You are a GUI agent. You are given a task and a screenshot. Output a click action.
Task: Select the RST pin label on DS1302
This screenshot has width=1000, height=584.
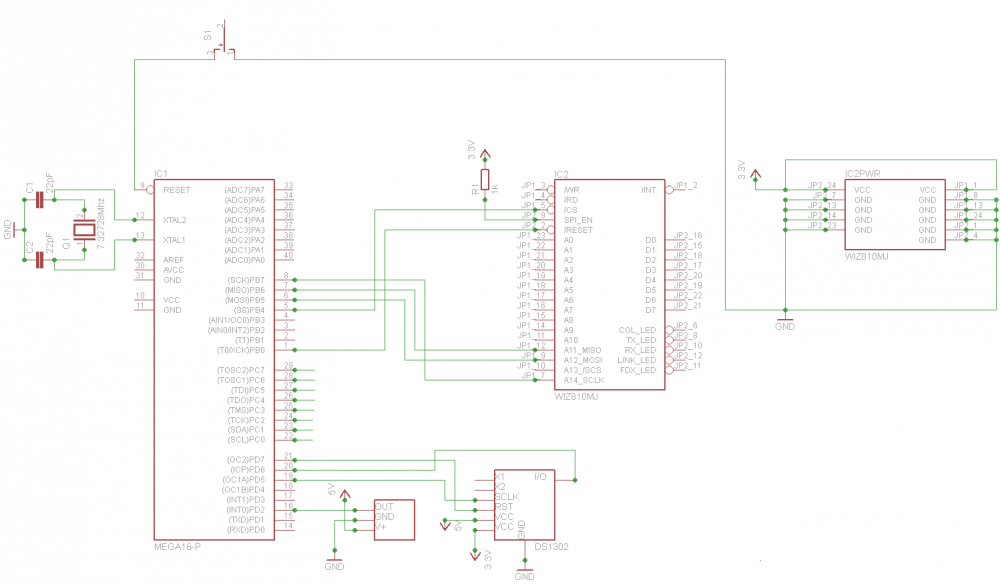504,507
